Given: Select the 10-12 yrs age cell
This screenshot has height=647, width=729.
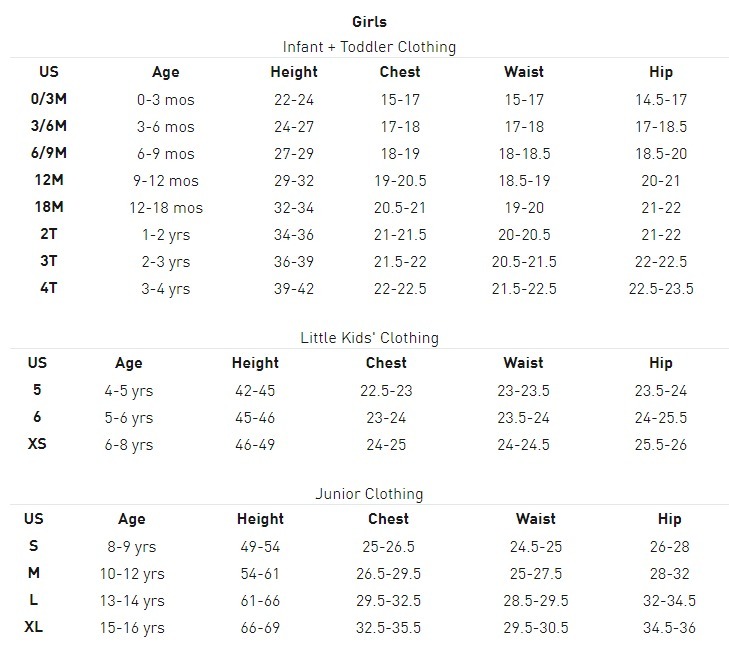Looking at the screenshot, I should coord(131,574).
